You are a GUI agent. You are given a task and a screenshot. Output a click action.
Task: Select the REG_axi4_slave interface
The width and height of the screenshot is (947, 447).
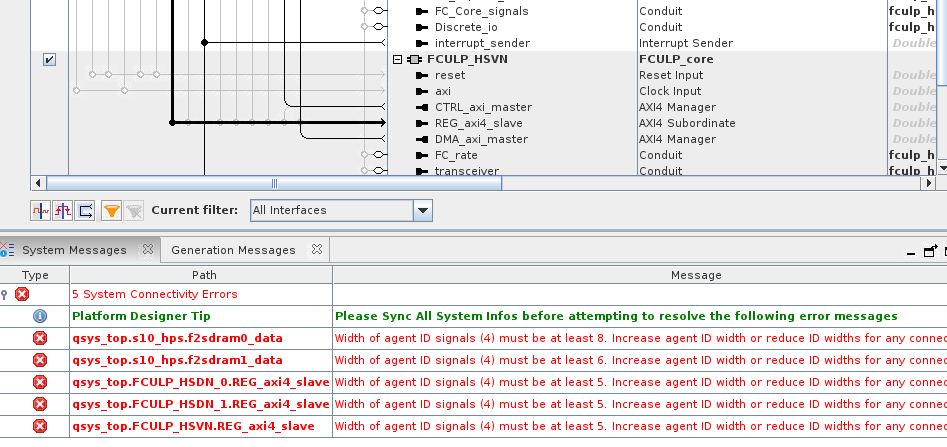pyautogui.click(x=479, y=123)
